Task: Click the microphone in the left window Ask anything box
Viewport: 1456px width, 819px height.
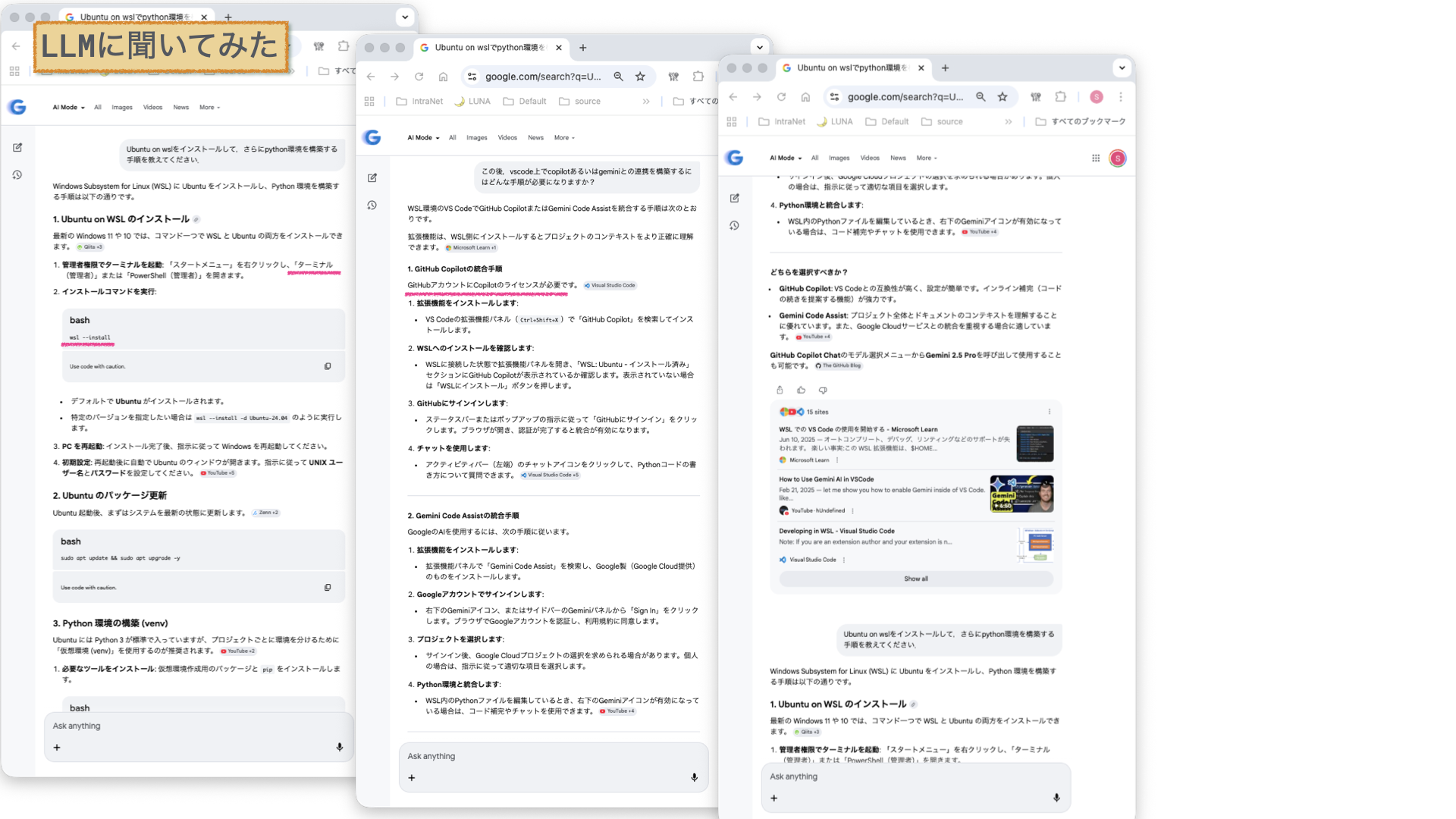Action: point(340,747)
